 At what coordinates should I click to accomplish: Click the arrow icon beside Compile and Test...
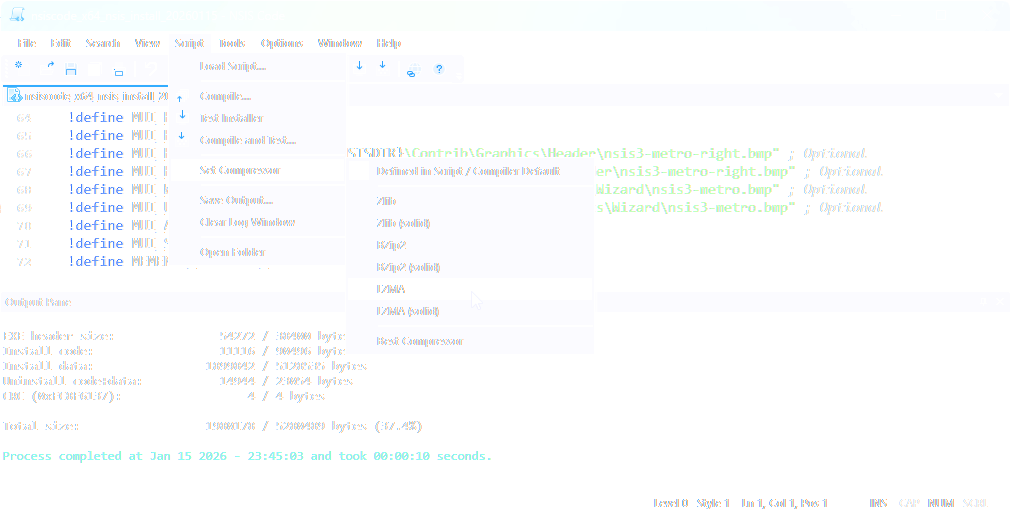182,135
